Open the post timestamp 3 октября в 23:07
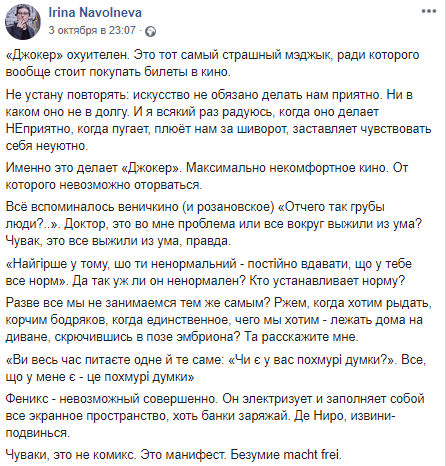 (92, 30)
